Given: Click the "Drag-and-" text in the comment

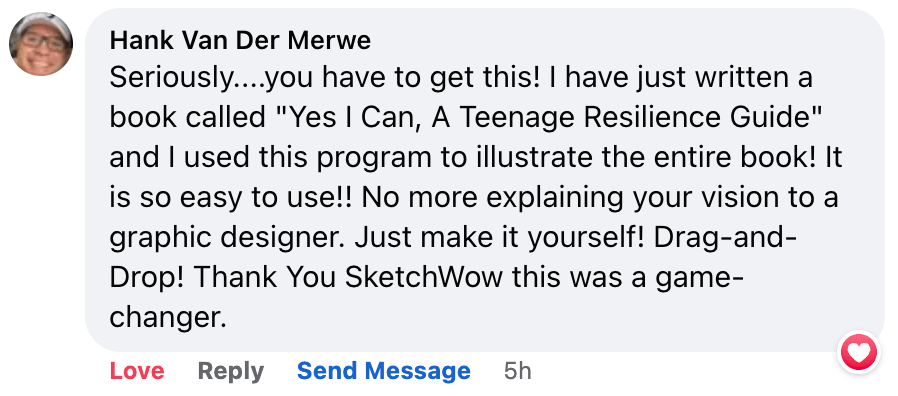Looking at the screenshot, I should coord(726,238).
